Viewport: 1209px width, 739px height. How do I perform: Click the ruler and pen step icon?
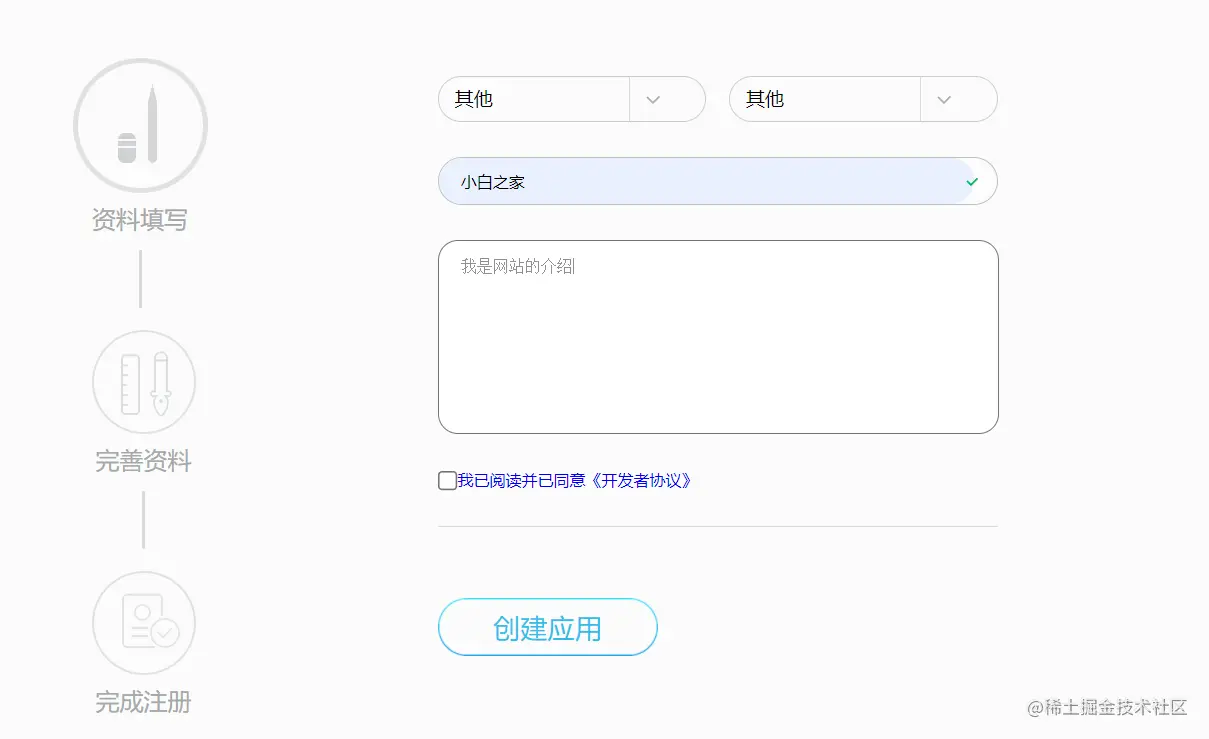[144, 382]
